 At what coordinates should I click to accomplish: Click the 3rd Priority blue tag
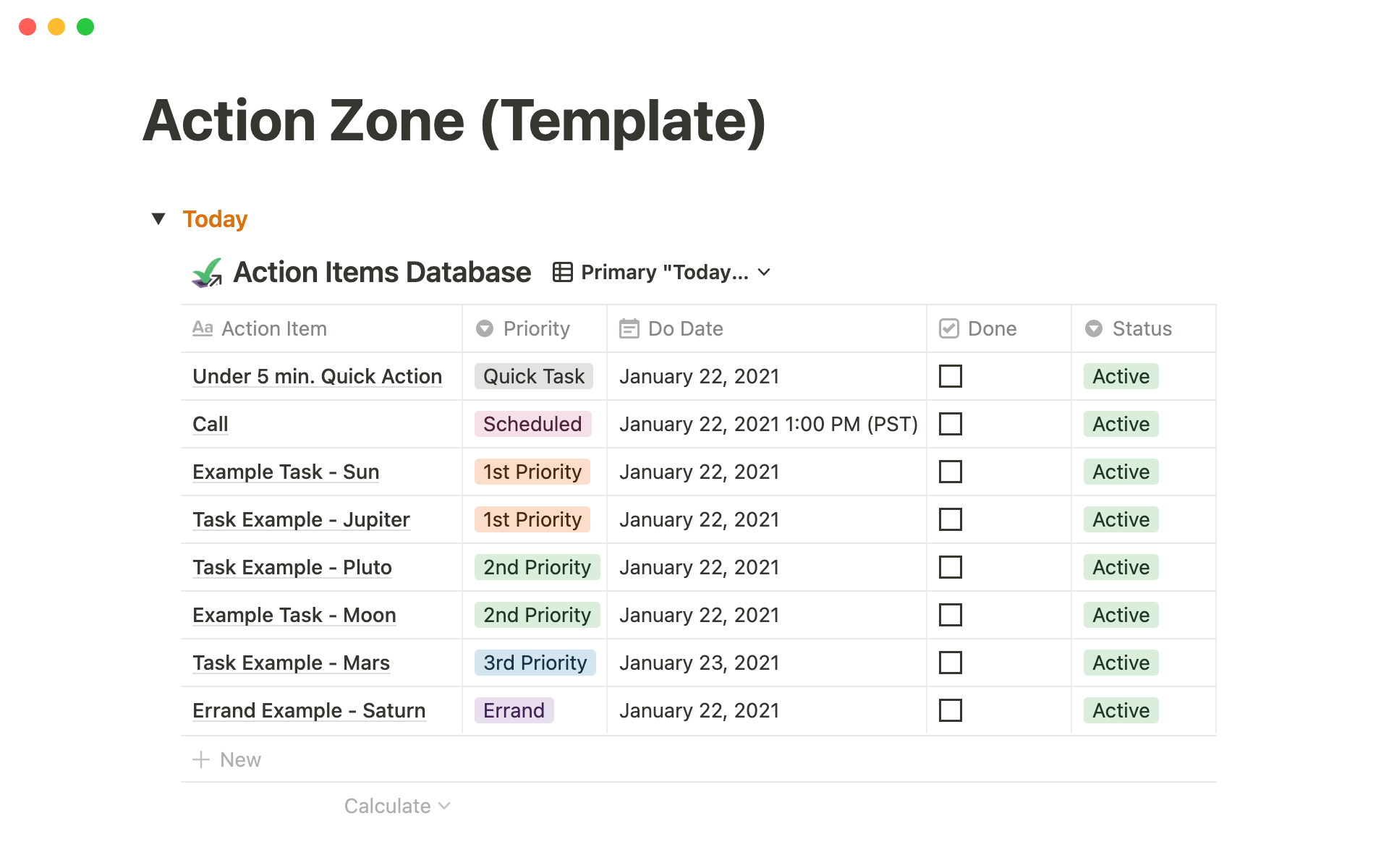coord(535,663)
